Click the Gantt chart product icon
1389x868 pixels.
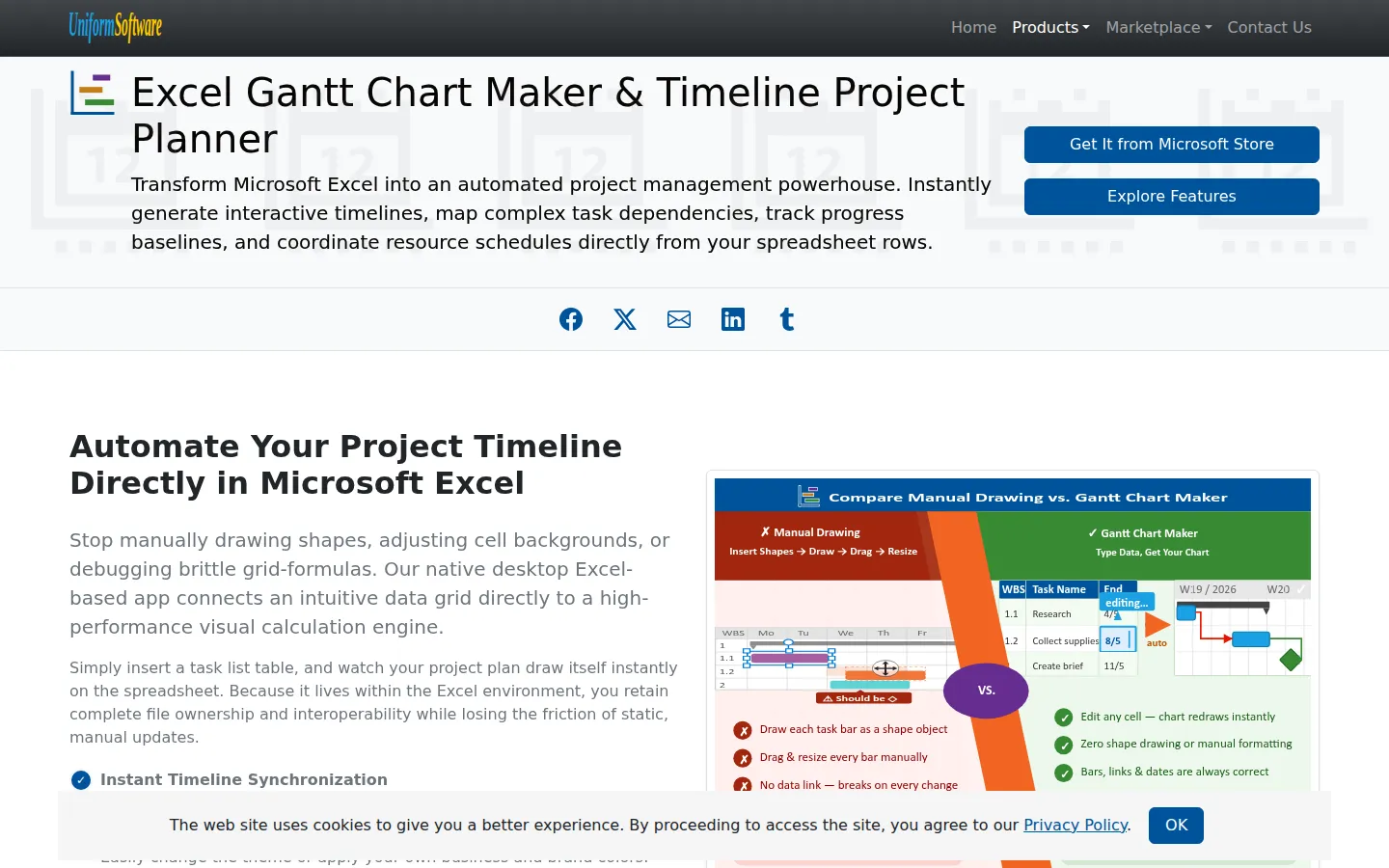93,94
